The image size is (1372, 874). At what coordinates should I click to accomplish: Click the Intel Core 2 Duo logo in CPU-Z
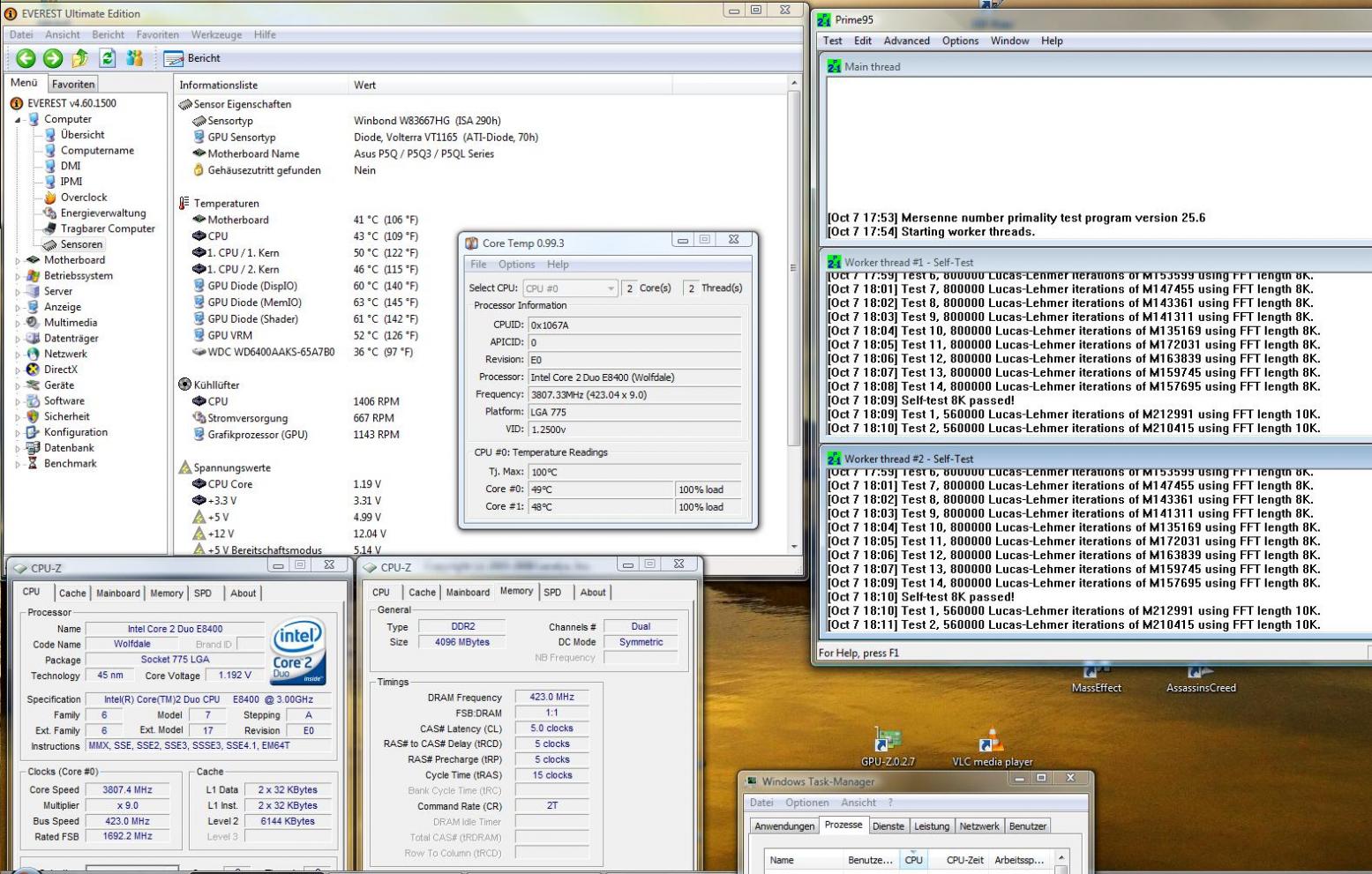pos(298,651)
